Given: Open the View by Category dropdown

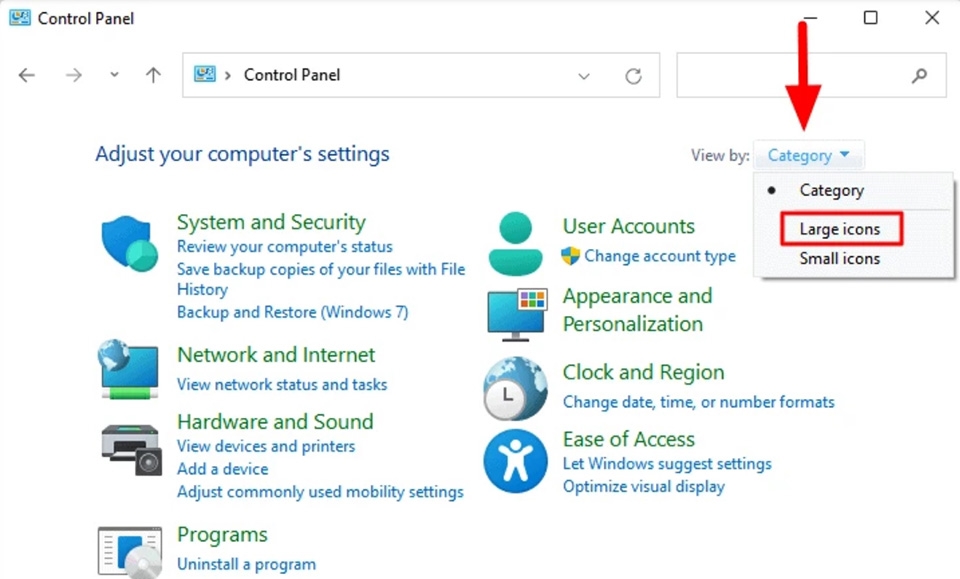Looking at the screenshot, I should click(809, 155).
